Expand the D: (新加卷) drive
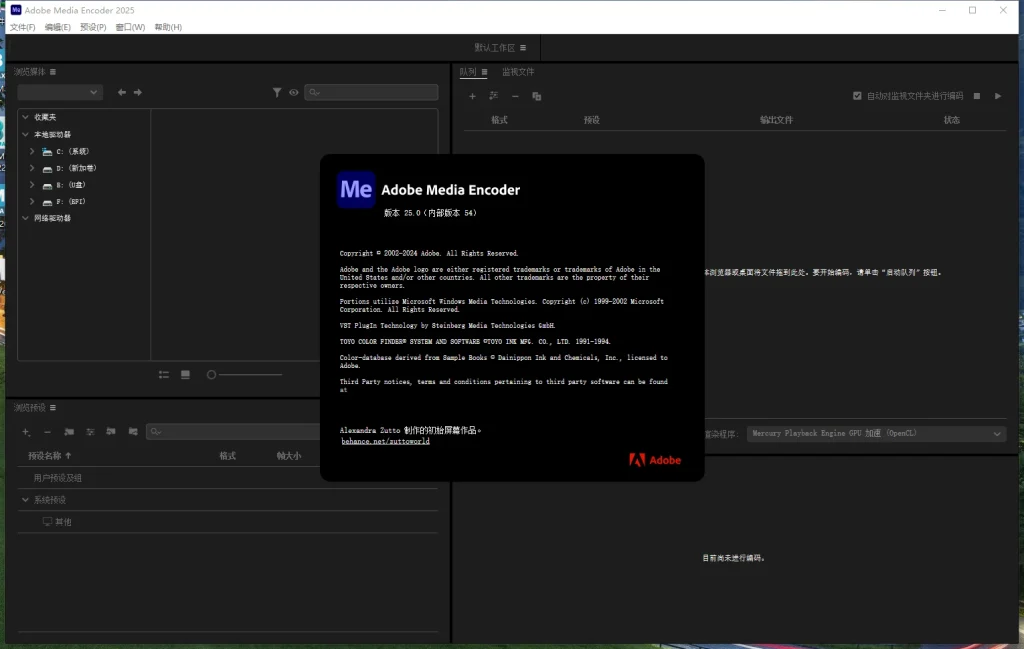This screenshot has width=1024, height=649. [x=32, y=168]
